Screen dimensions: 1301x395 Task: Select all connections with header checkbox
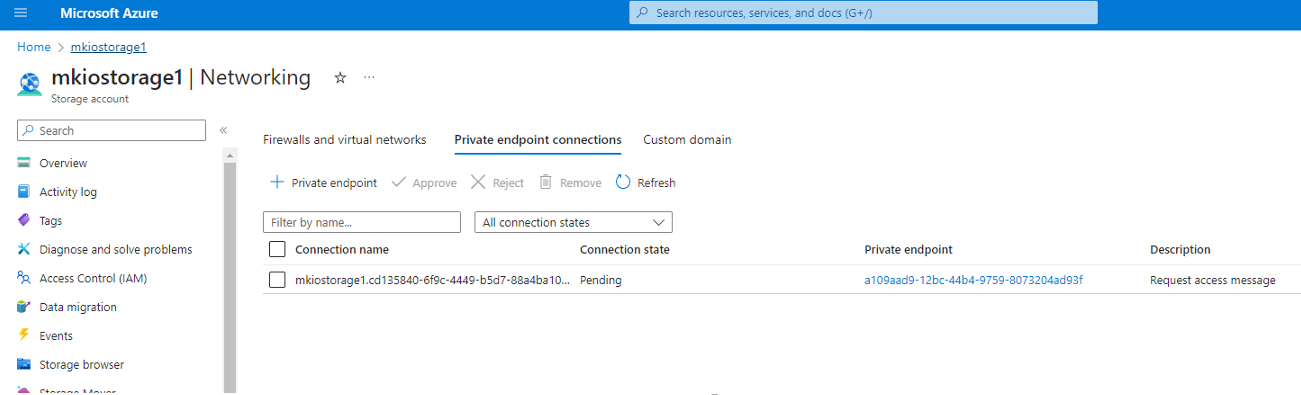pyautogui.click(x=278, y=249)
